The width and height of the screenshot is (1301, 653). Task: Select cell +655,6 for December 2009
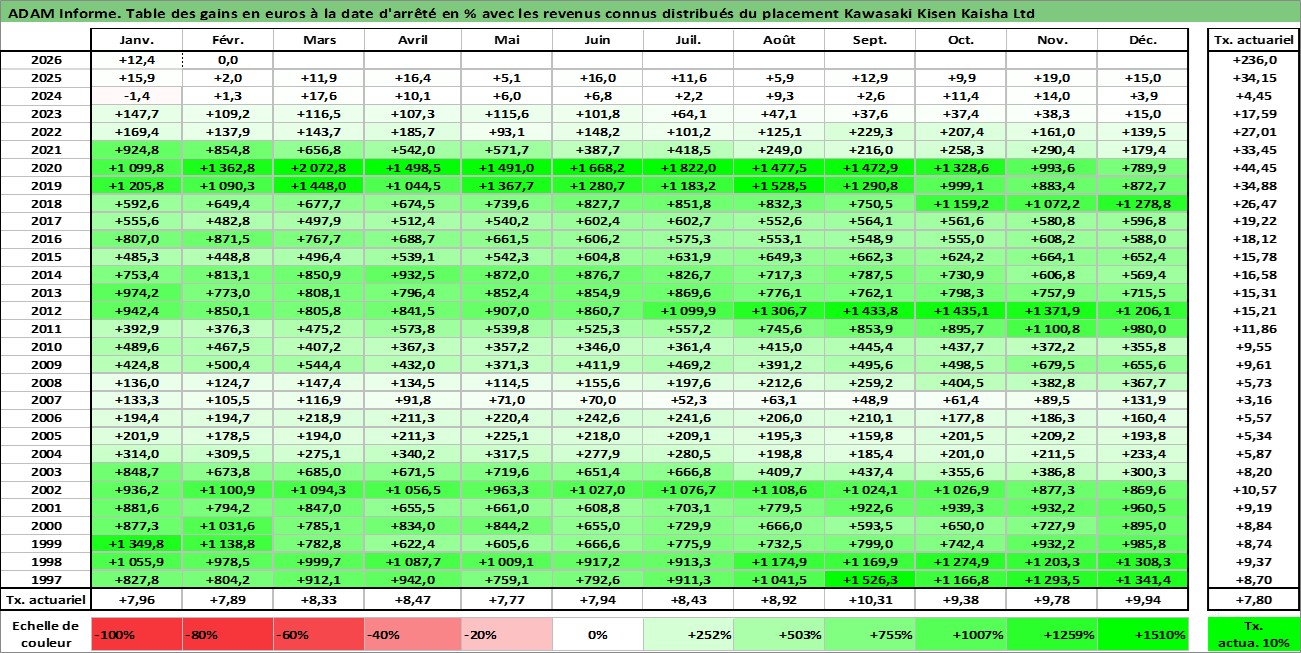(x=1143, y=365)
